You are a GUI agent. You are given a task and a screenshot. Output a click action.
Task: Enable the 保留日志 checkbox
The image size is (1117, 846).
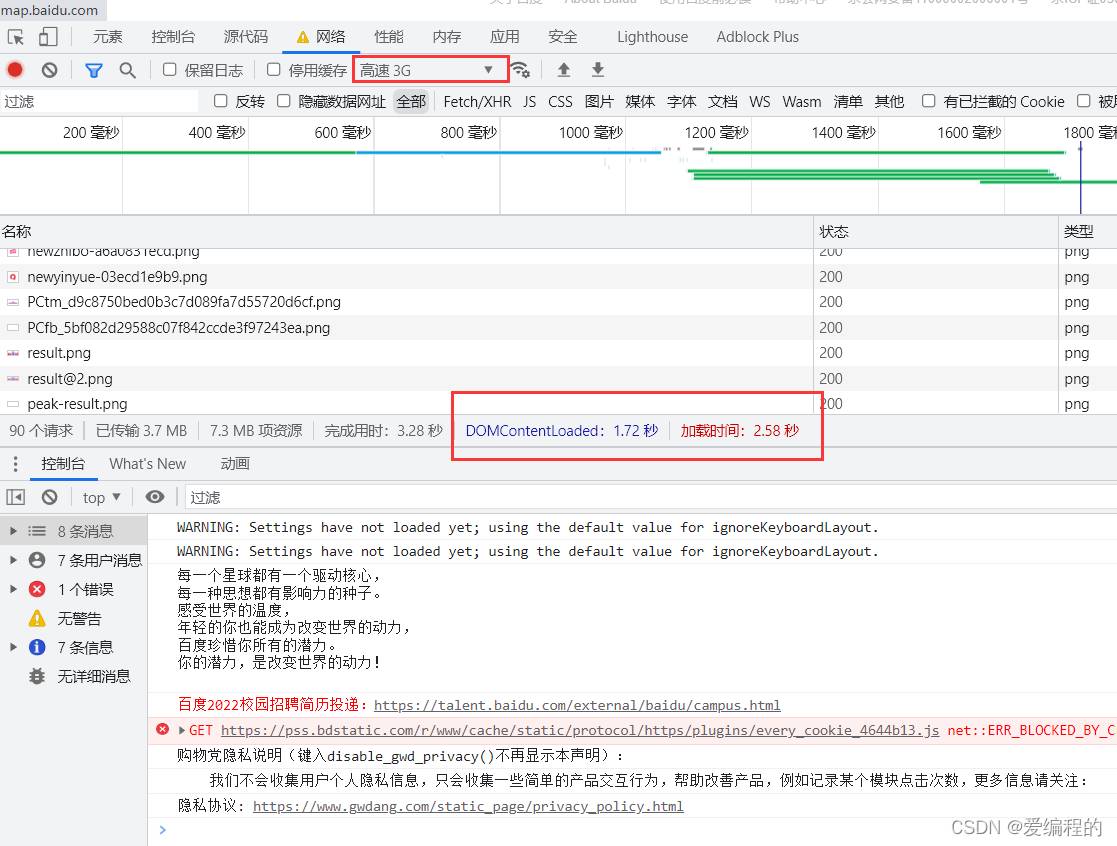(170, 69)
